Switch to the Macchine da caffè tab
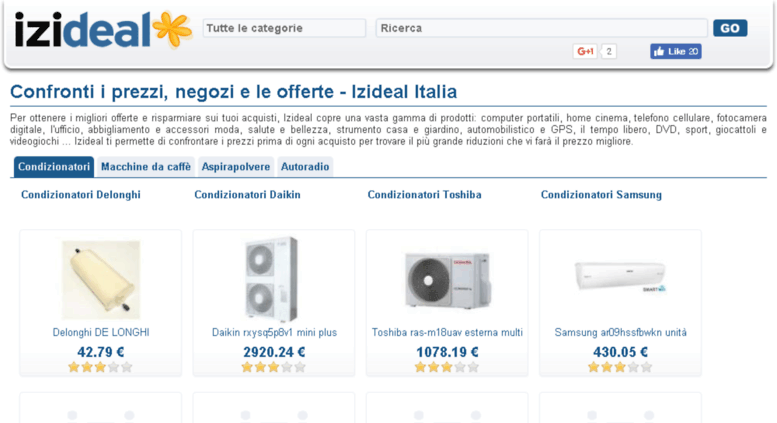This screenshot has width=777, height=423. tap(146, 167)
